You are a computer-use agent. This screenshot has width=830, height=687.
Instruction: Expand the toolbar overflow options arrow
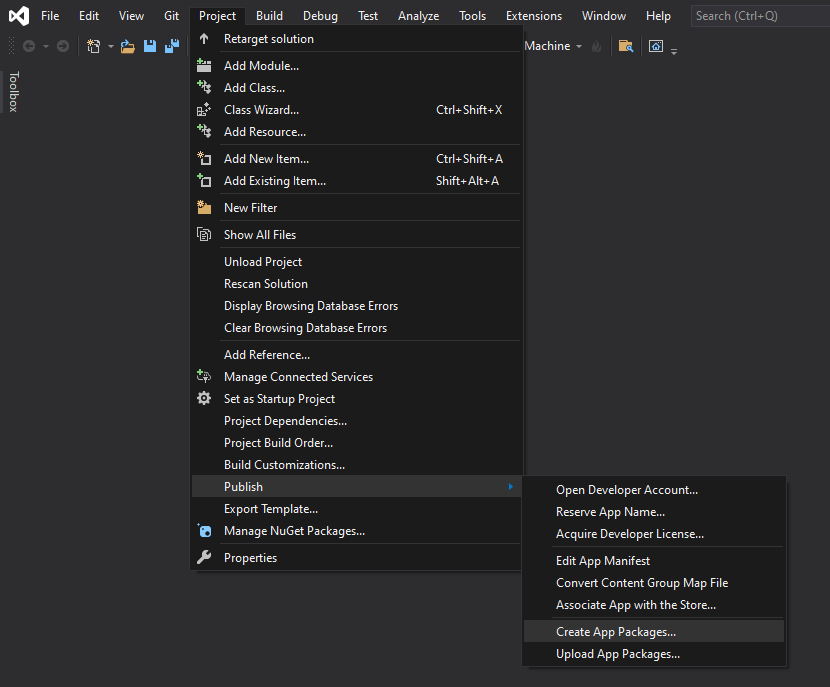pos(674,51)
